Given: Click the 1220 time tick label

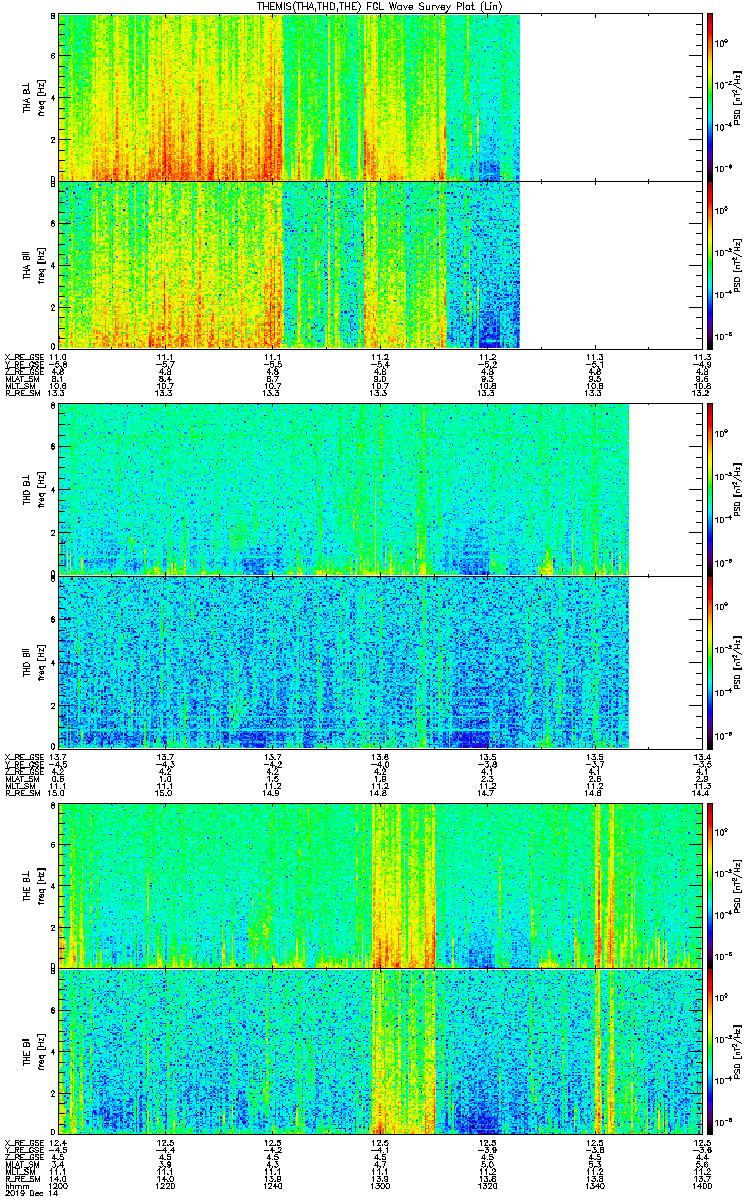Looking at the screenshot, I should point(165,1185).
